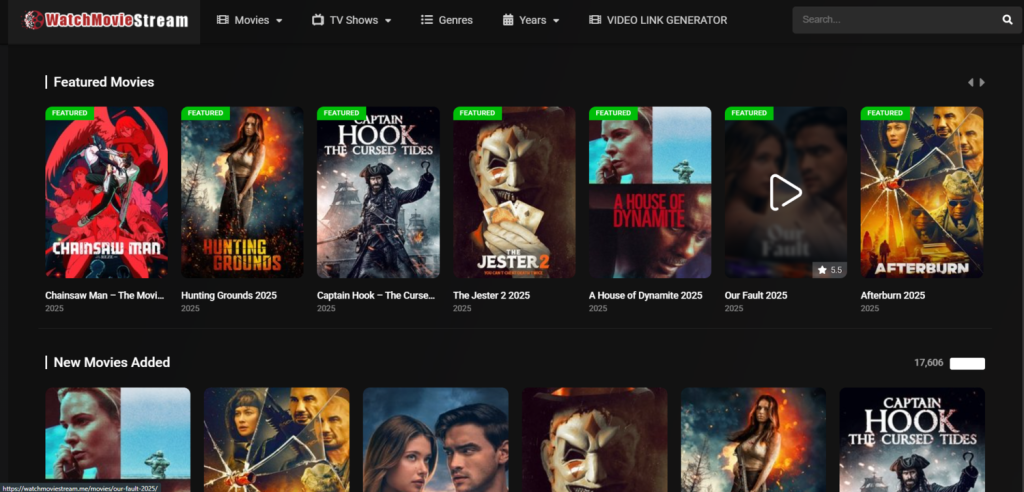Expand the Years dropdown menu
1024x492 pixels.
click(531, 20)
